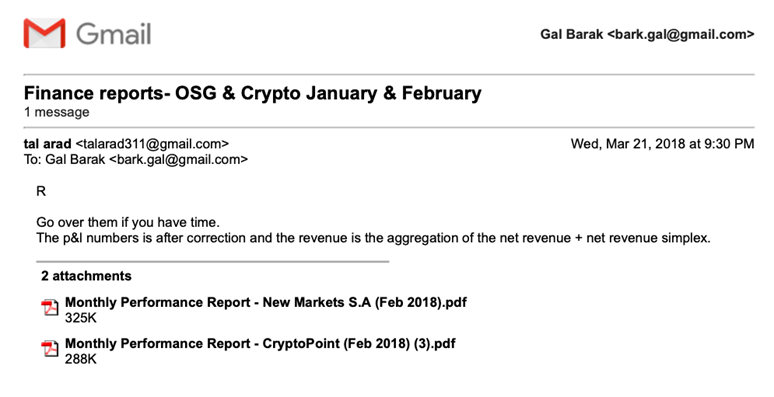
Task: Click the red Gmail envelope logo
Action: click(44, 33)
